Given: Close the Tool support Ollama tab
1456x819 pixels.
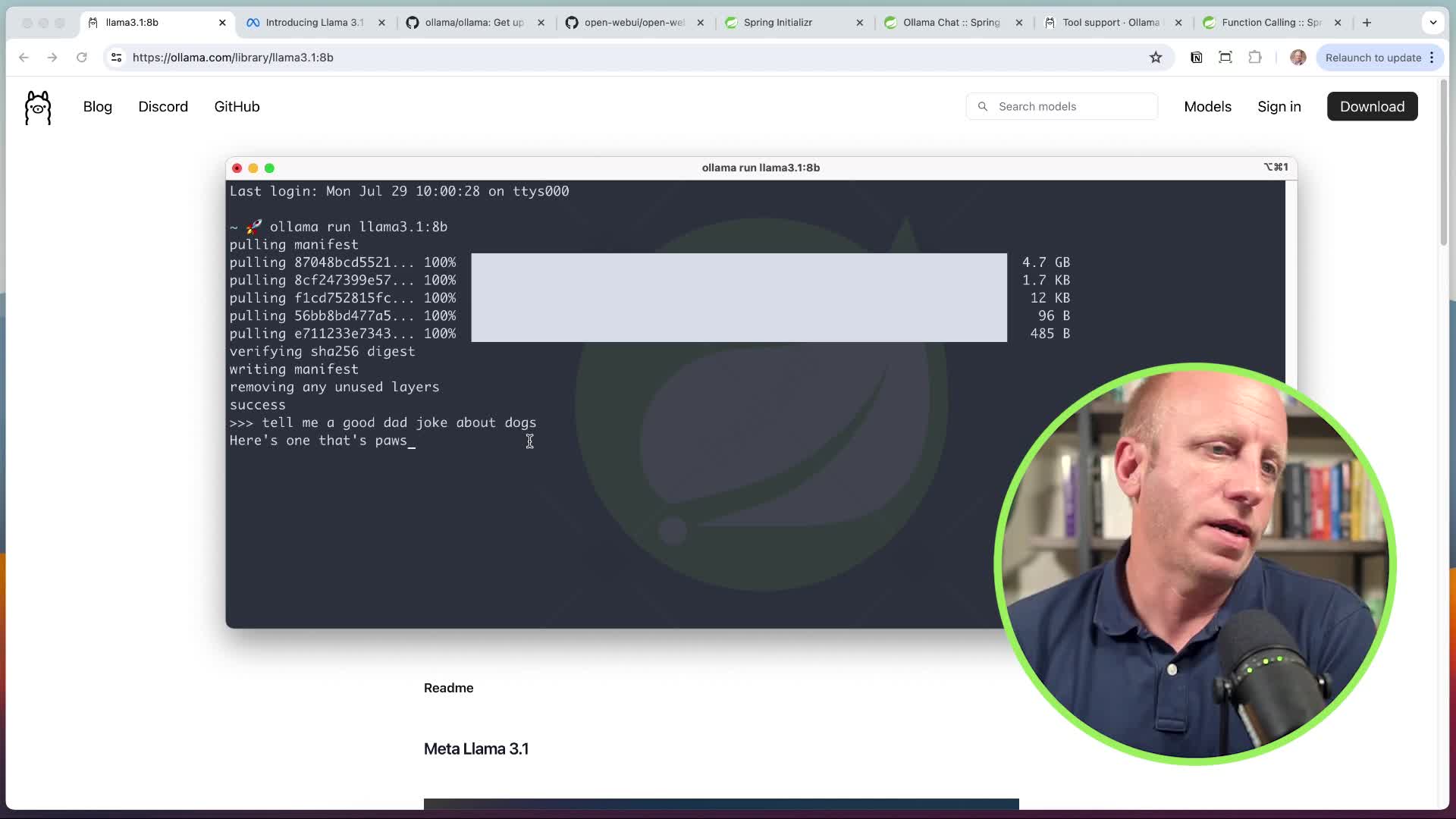Looking at the screenshot, I should (1178, 23).
